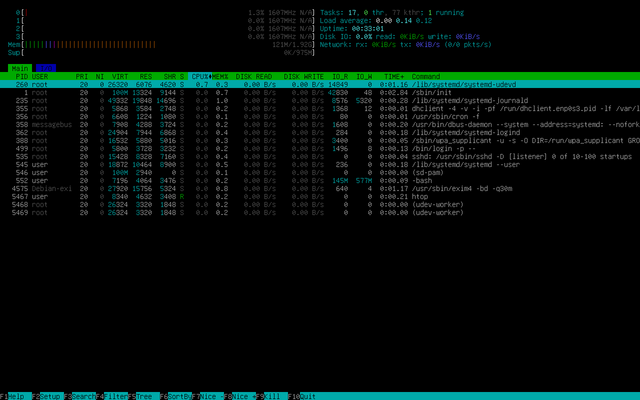
Task: Sort by the MEM% column header
Action: (220, 76)
